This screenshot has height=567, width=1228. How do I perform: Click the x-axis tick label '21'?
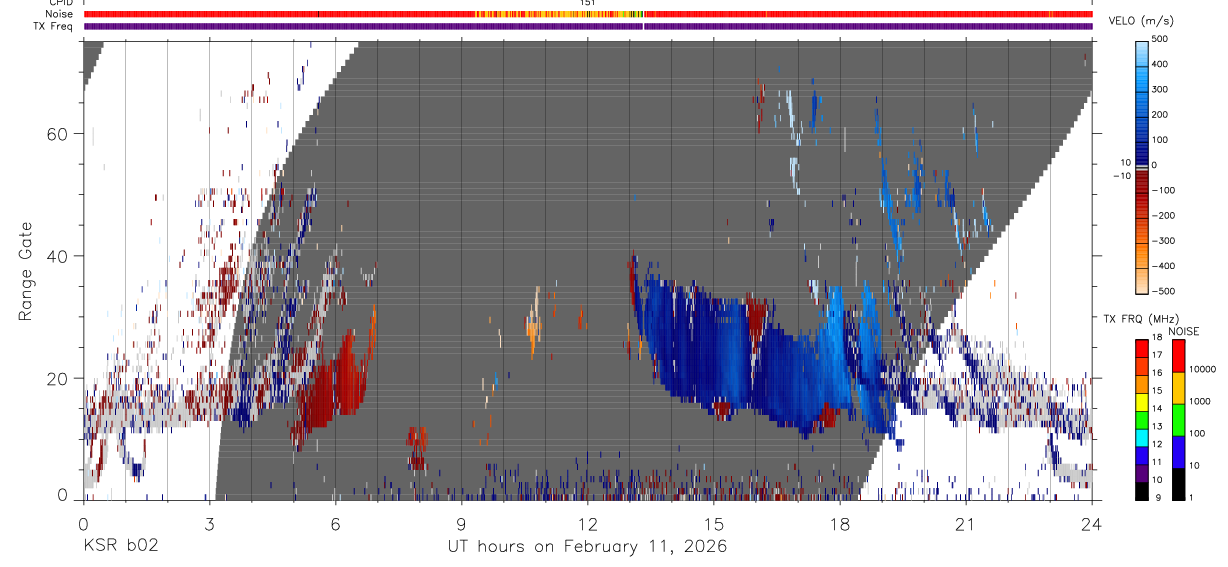pos(966,523)
